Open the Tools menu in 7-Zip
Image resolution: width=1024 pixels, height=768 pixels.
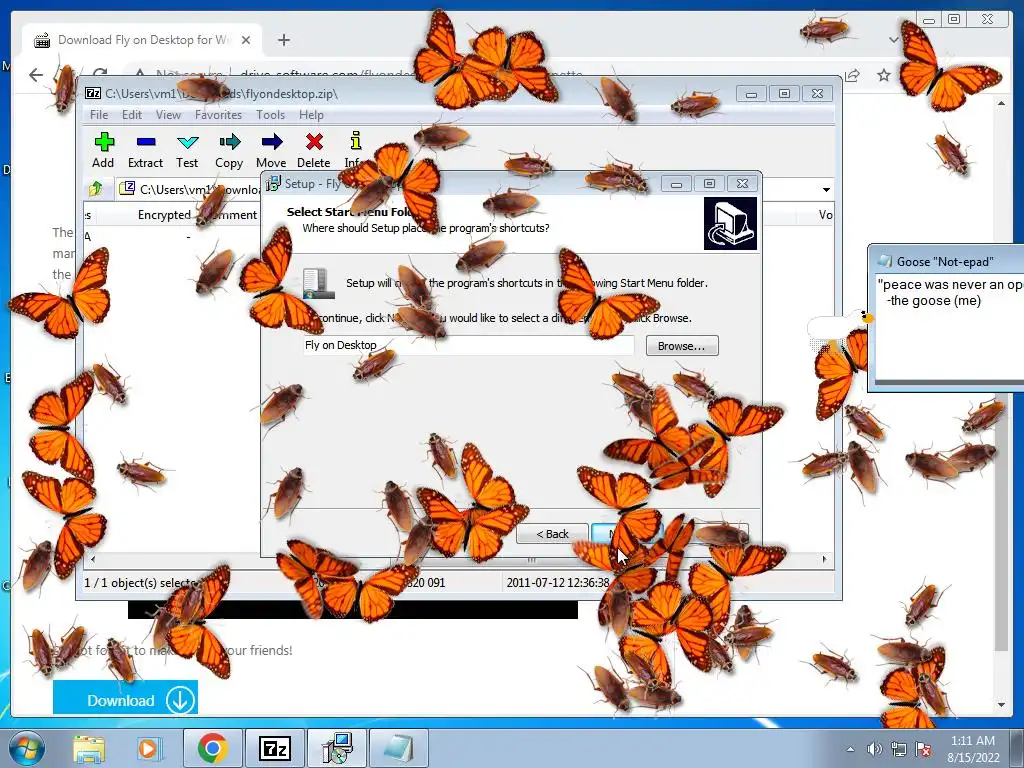[270, 115]
